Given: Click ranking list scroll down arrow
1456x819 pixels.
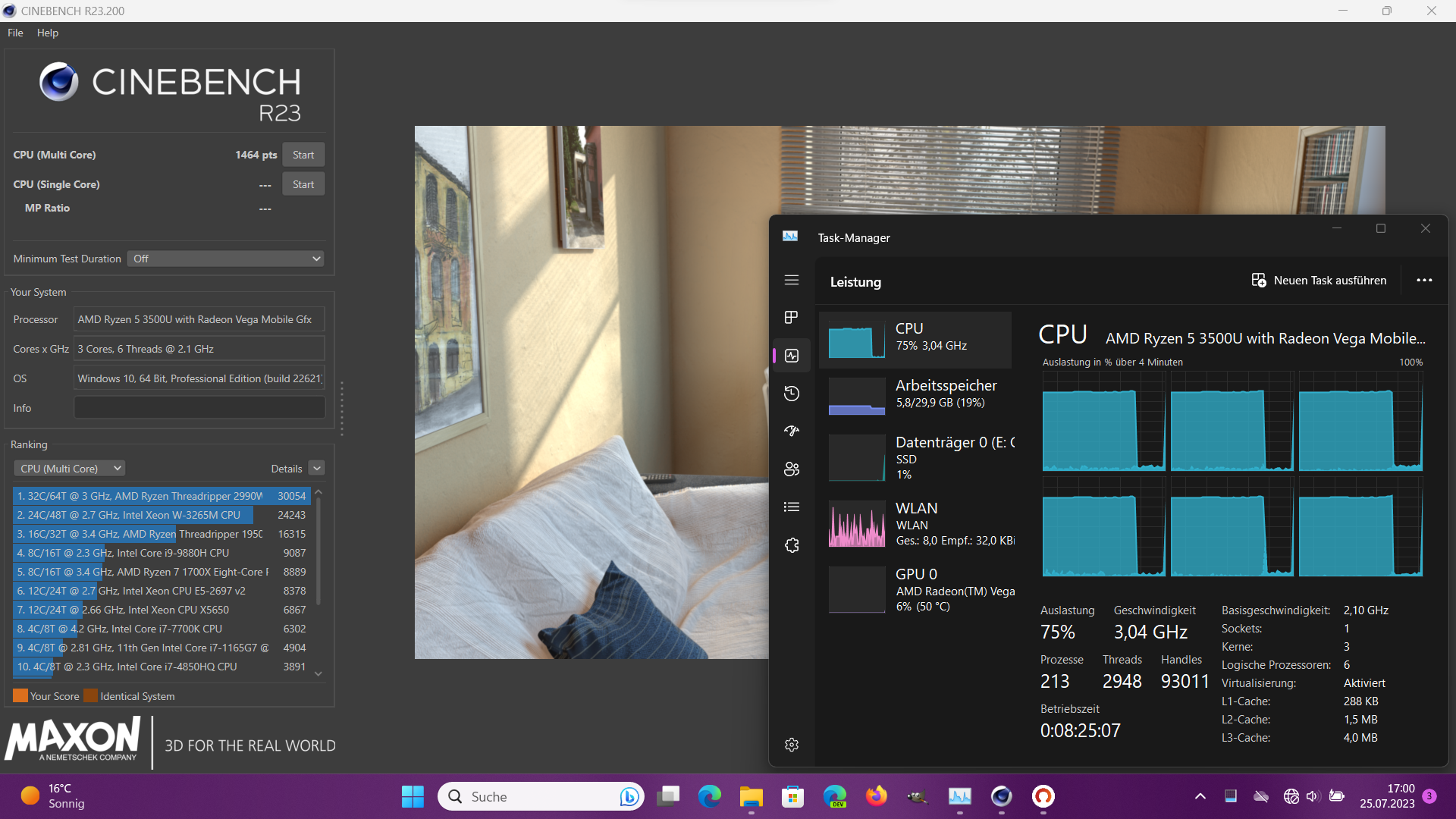Looking at the screenshot, I should tap(318, 673).
